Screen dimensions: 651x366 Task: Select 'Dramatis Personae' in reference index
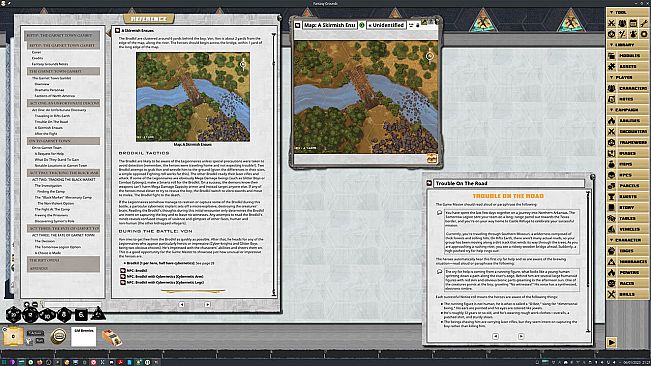[49, 90]
